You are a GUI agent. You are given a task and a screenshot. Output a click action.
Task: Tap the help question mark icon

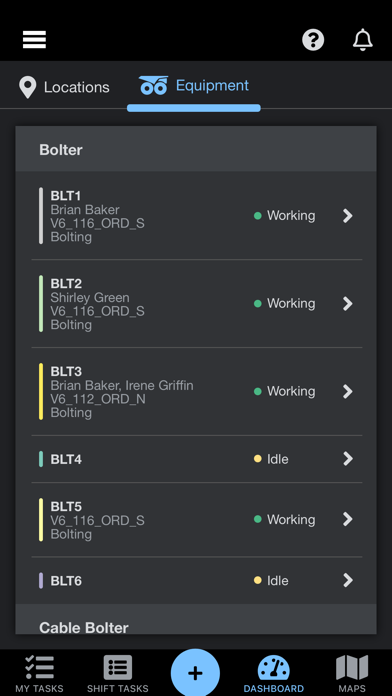[x=313, y=40]
